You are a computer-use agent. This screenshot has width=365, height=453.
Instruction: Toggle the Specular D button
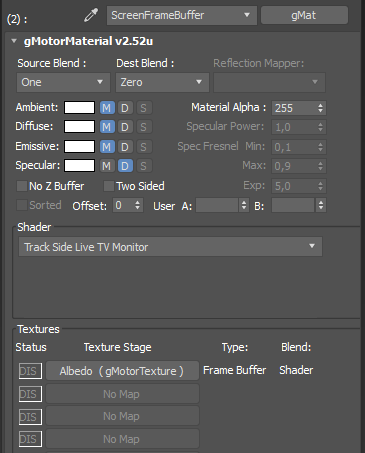point(125,166)
